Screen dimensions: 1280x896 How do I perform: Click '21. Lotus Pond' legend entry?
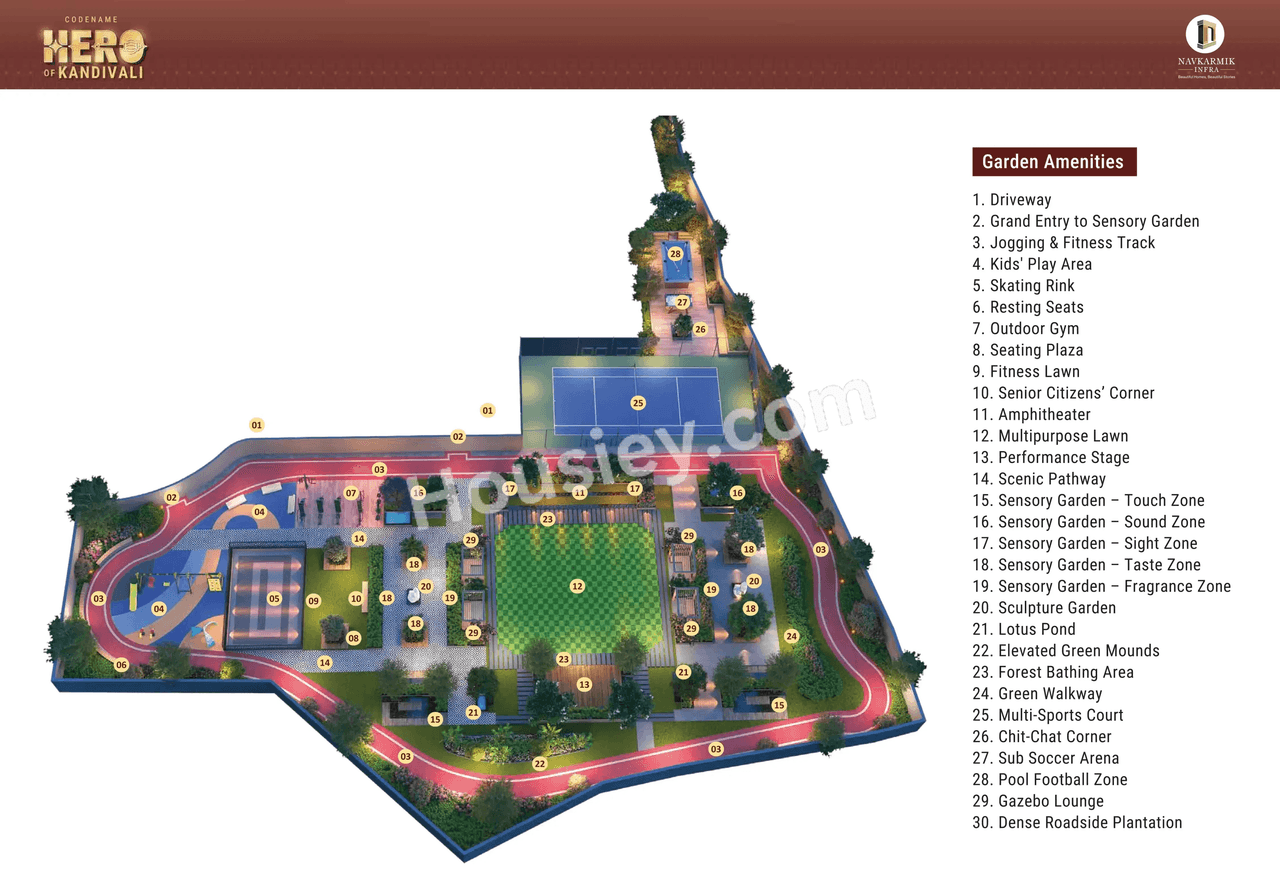[1024, 630]
